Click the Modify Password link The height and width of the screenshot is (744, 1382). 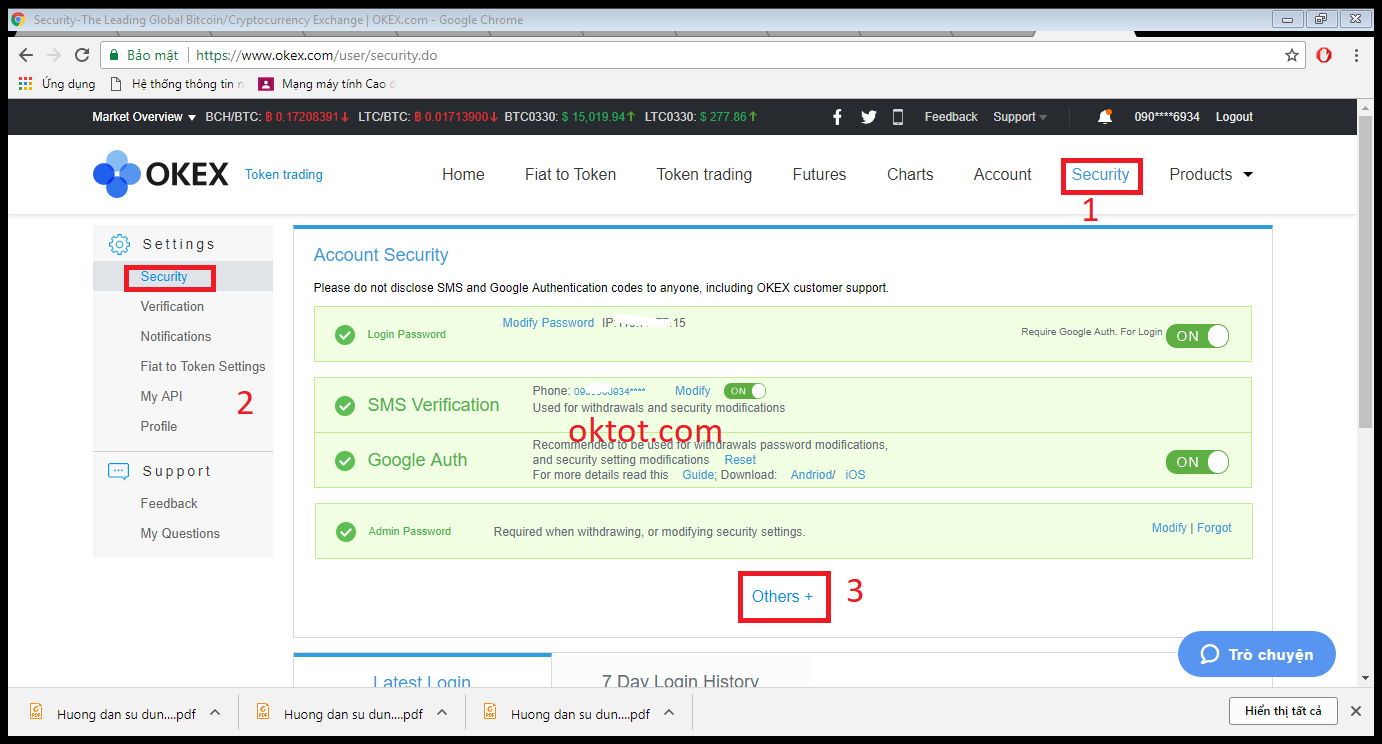coord(548,323)
